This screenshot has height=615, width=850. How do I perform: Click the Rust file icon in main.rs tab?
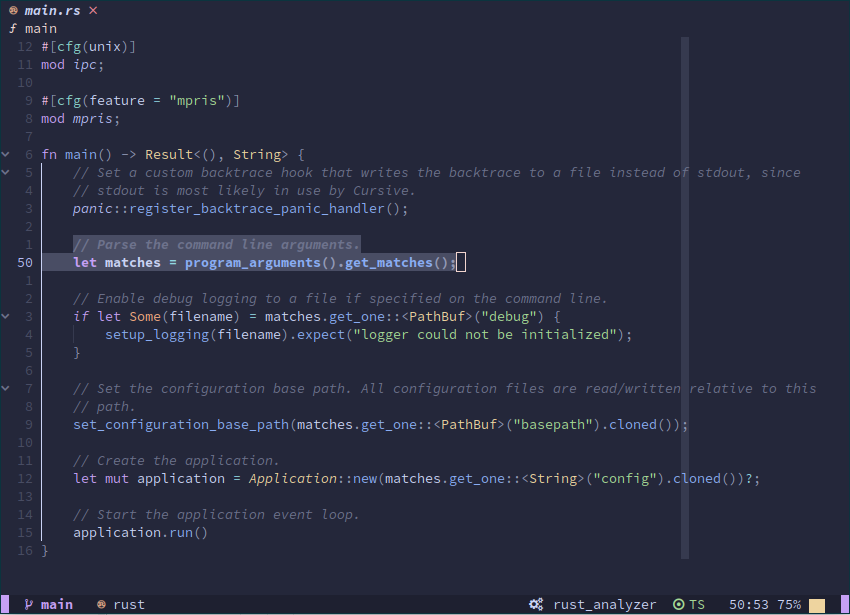(14, 10)
